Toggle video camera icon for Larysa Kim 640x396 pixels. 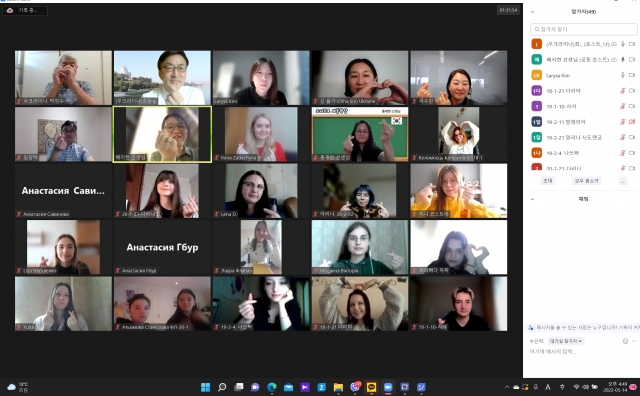632,75
